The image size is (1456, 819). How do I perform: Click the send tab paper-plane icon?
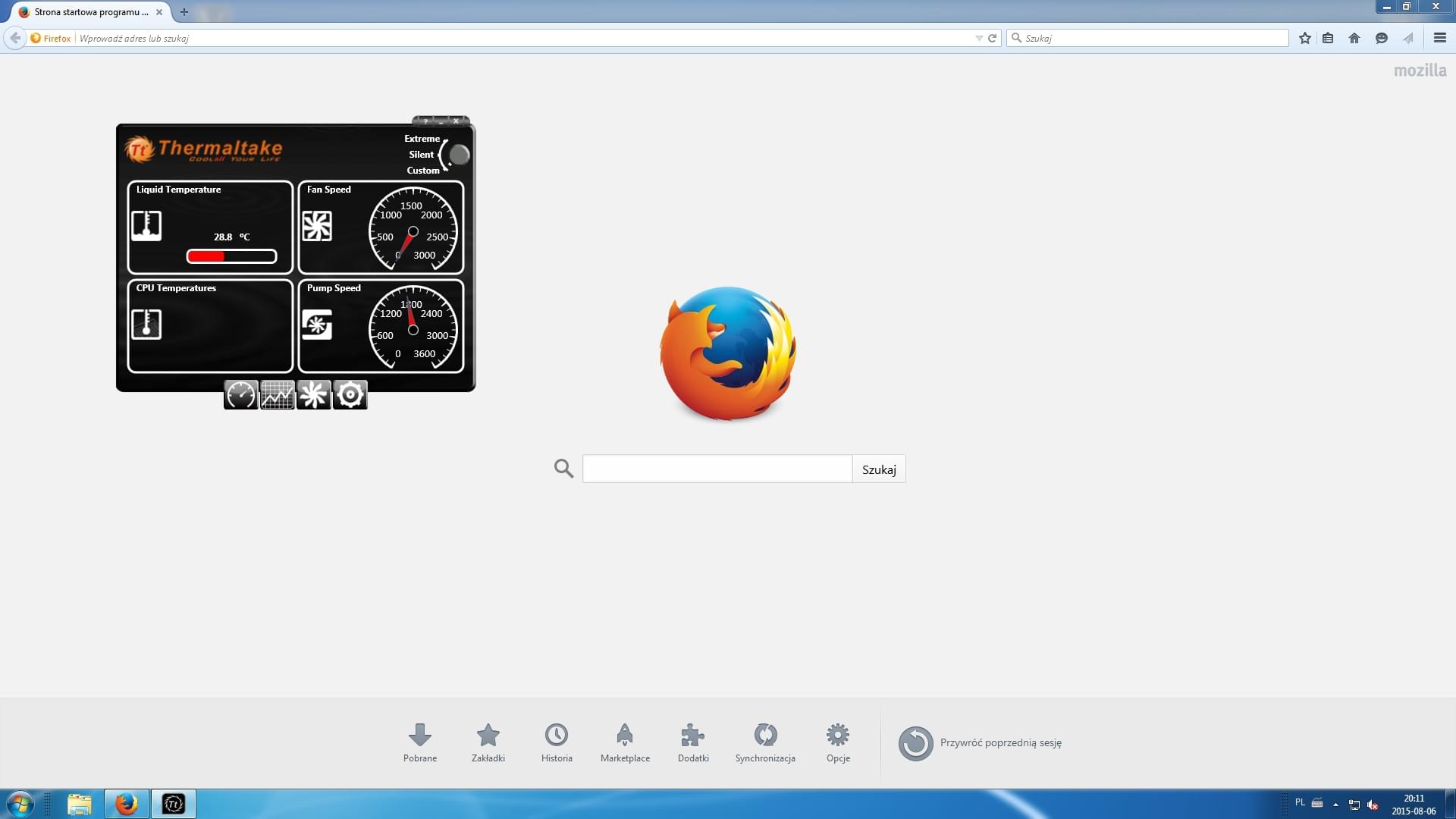[x=1408, y=38]
